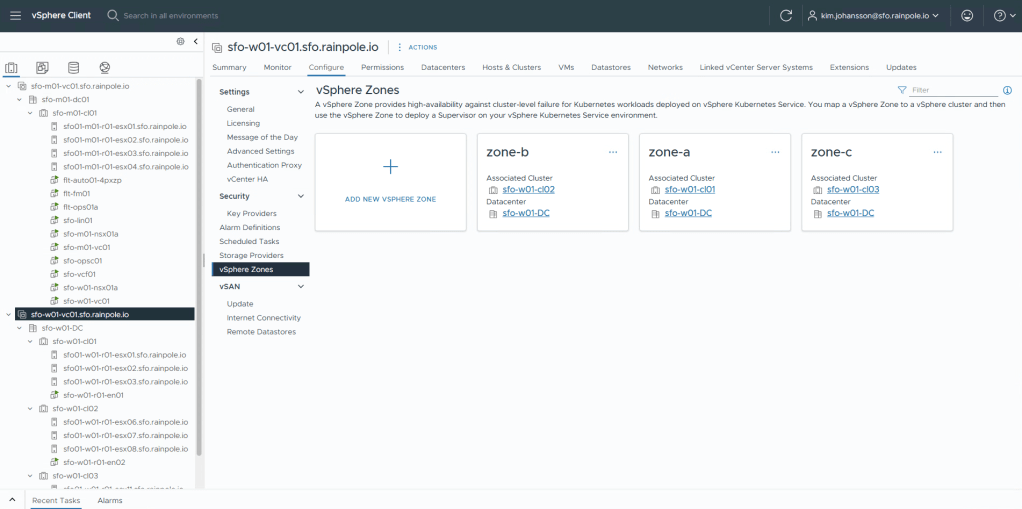This screenshot has width=1022, height=509.
Task: Open the zone-b ellipsis options menu
Action: click(x=613, y=152)
